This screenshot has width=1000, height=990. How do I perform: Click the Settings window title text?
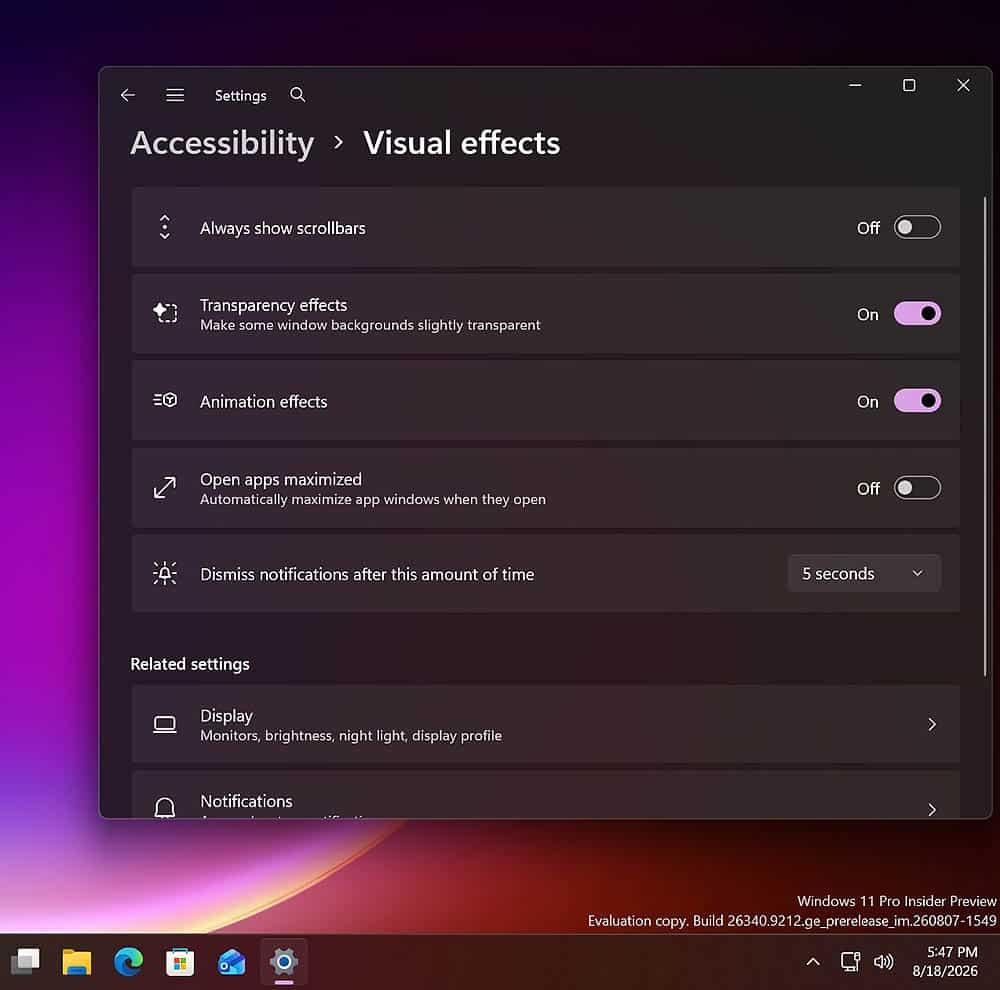(240, 96)
